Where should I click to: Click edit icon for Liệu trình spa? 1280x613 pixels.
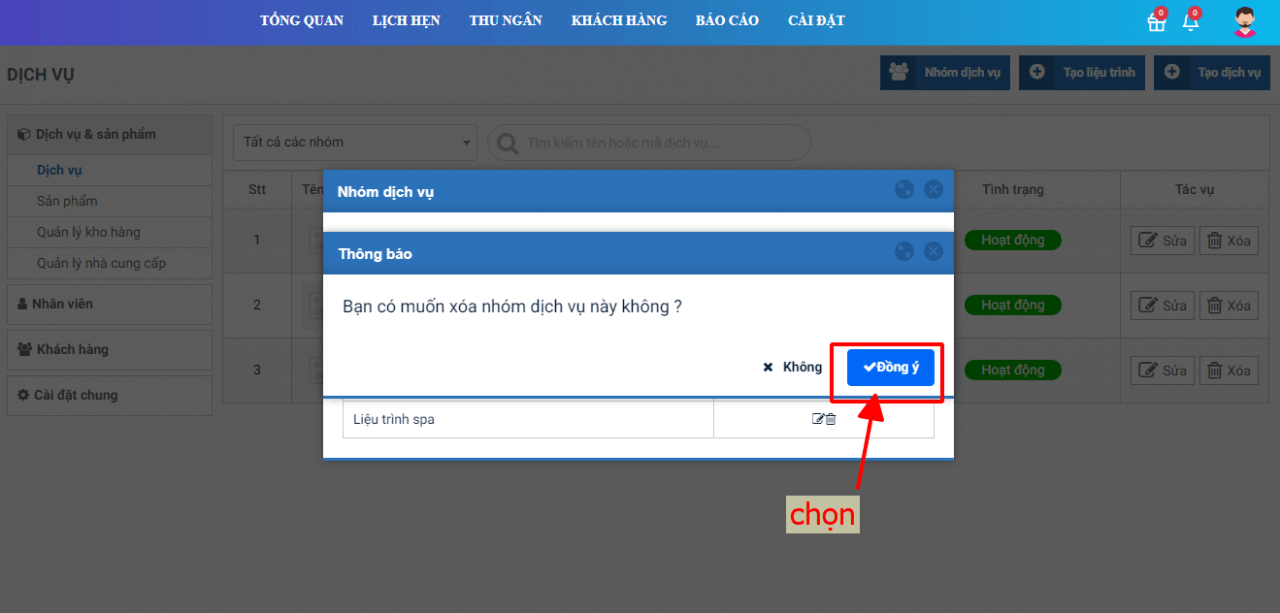click(818, 419)
